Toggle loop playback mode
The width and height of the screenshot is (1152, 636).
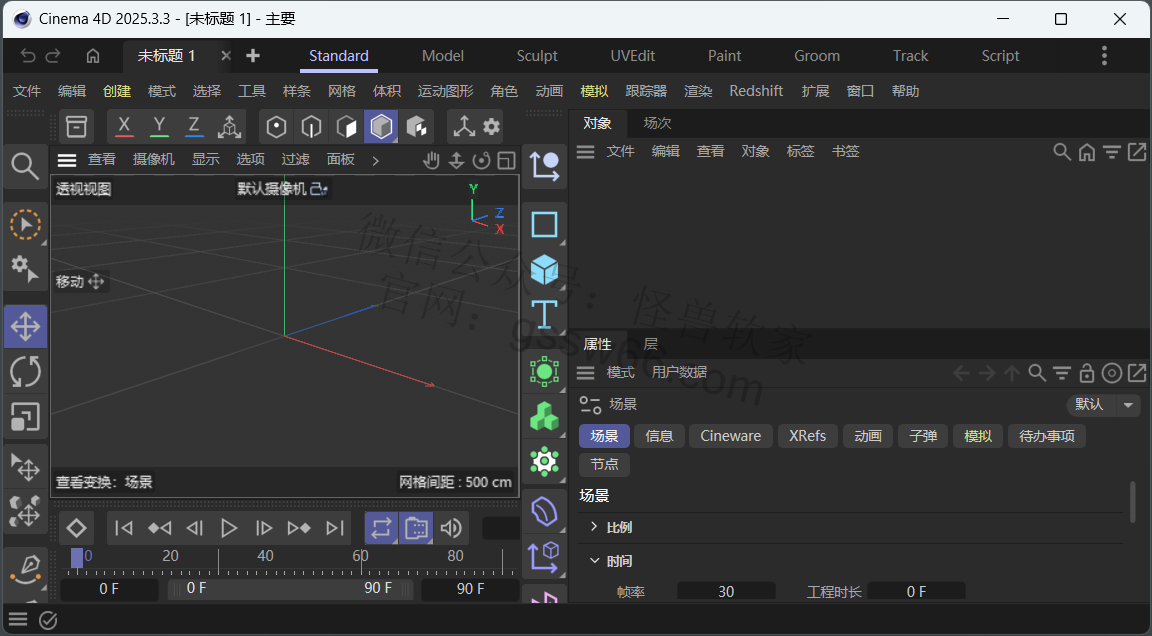coord(381,528)
